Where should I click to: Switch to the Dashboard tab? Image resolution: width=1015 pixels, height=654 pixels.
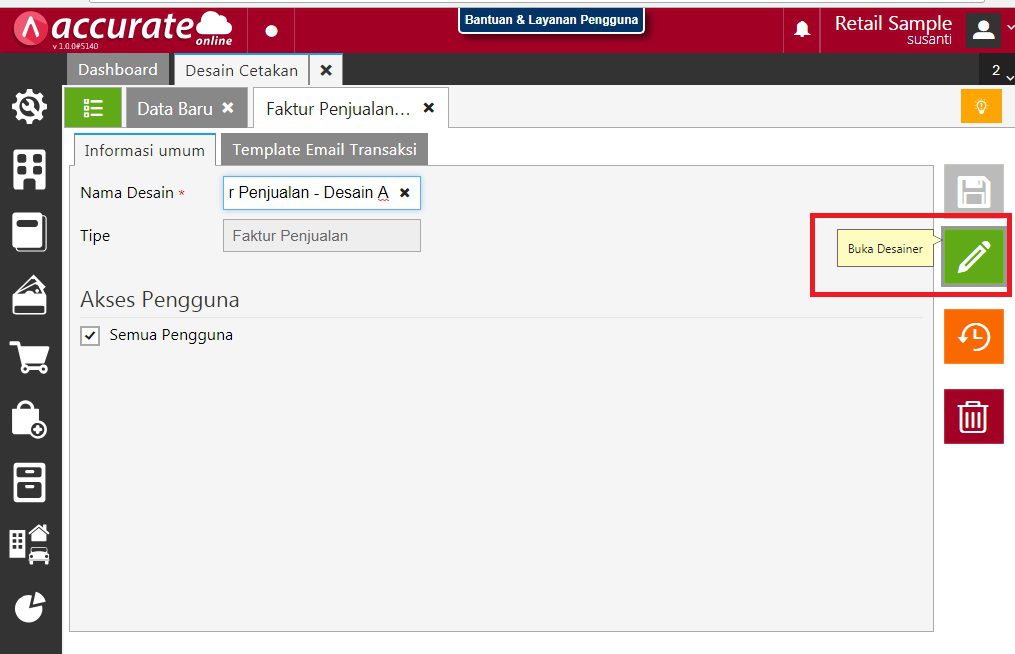(x=118, y=69)
